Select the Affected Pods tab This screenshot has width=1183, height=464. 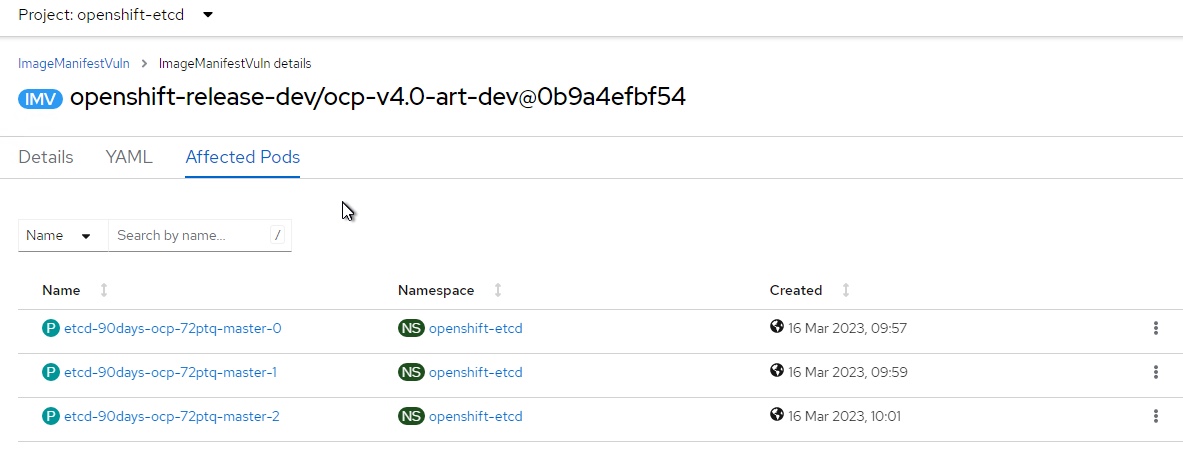pos(243,157)
